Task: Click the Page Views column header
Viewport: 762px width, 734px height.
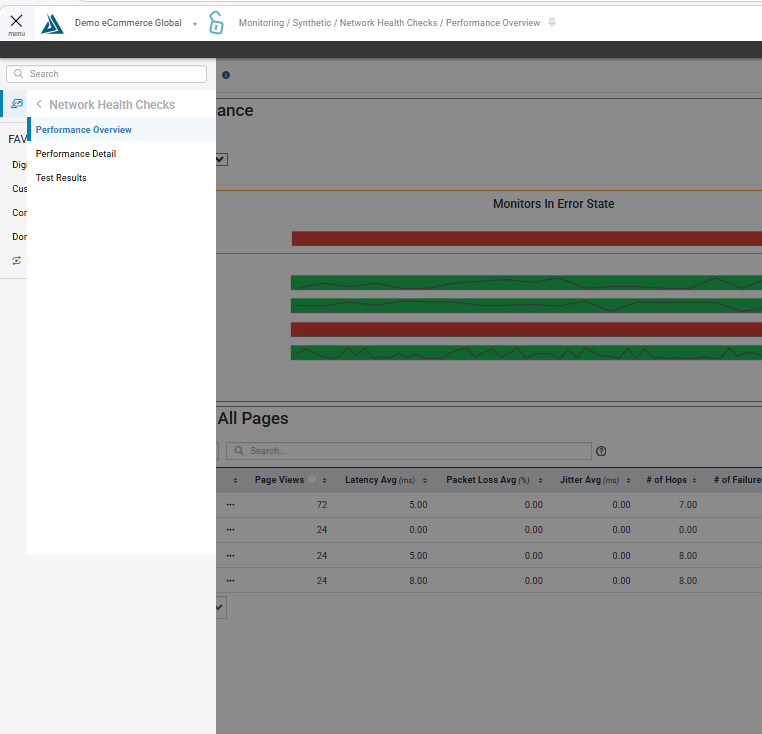Action: click(x=279, y=480)
